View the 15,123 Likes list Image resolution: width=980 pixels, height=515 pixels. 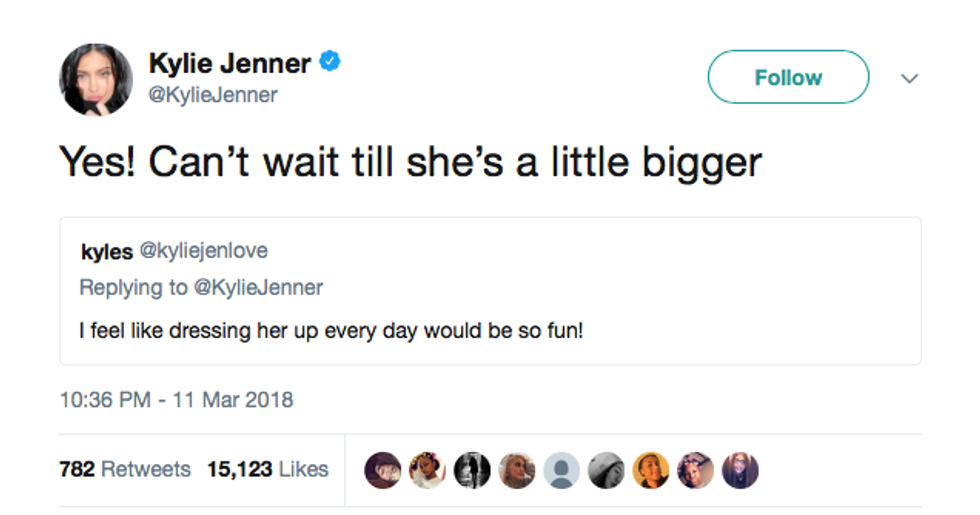[267, 469]
